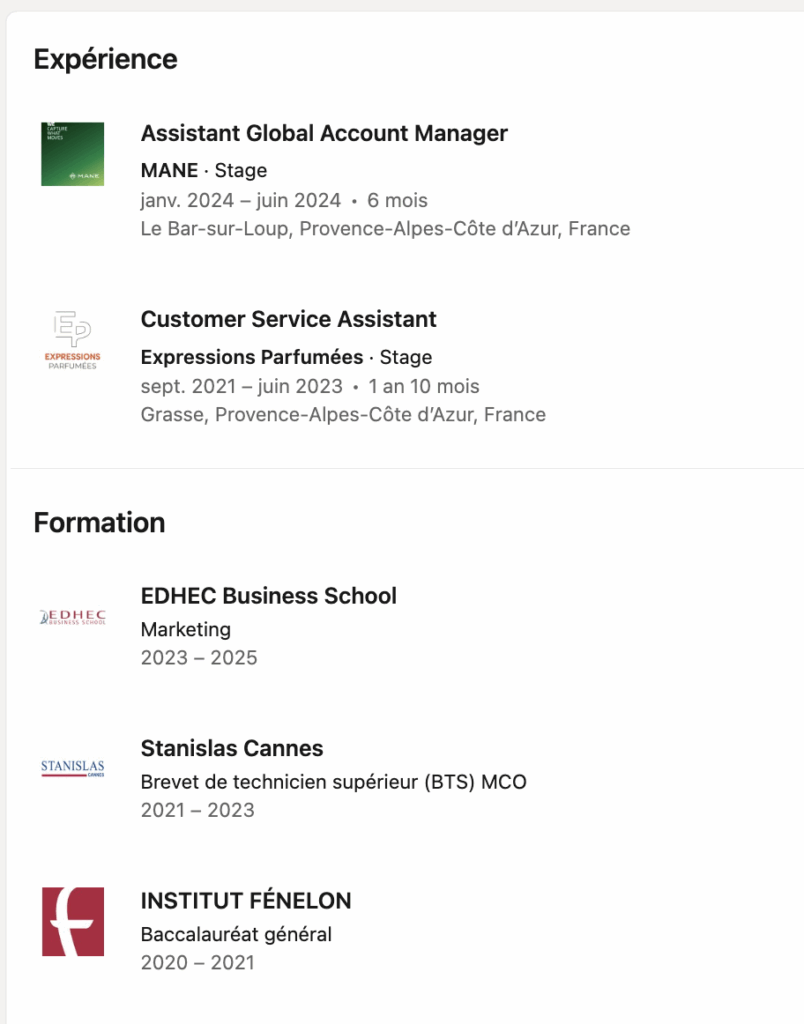Viewport: 804px width, 1024px height.
Task: Open the Stanislas Cannes school page
Action: [231, 748]
